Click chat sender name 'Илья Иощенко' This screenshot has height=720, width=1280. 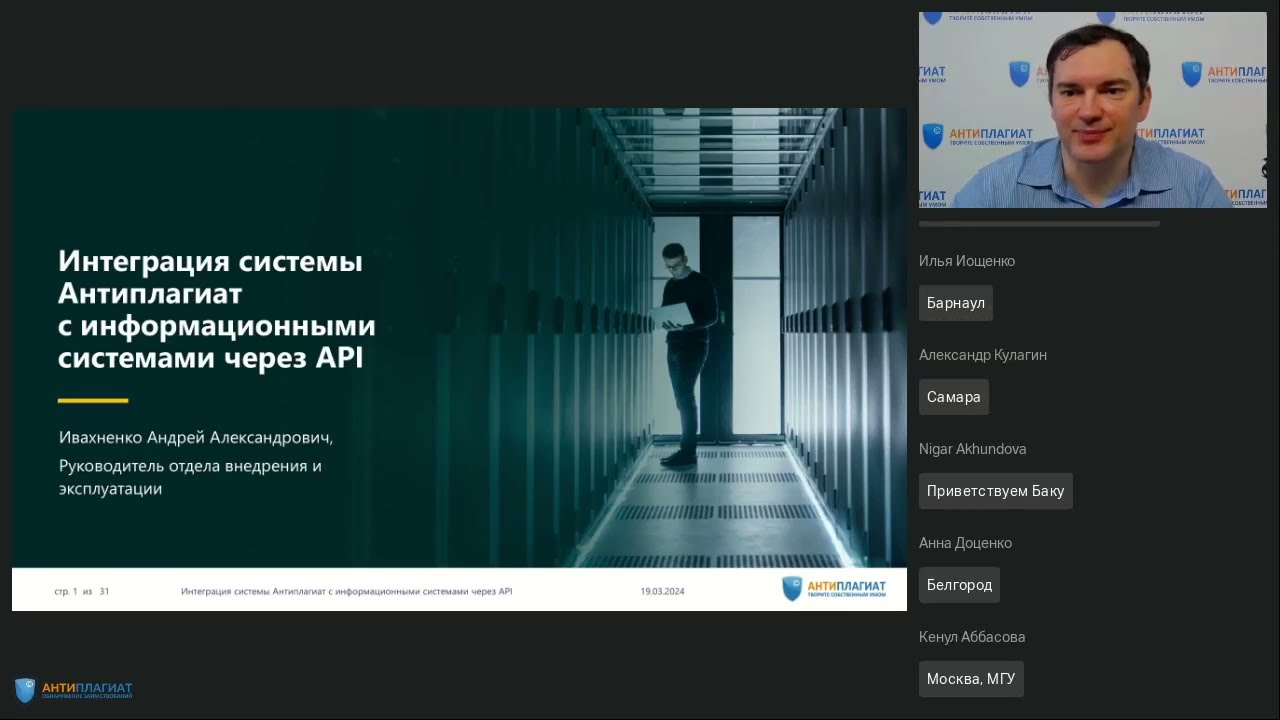click(967, 261)
